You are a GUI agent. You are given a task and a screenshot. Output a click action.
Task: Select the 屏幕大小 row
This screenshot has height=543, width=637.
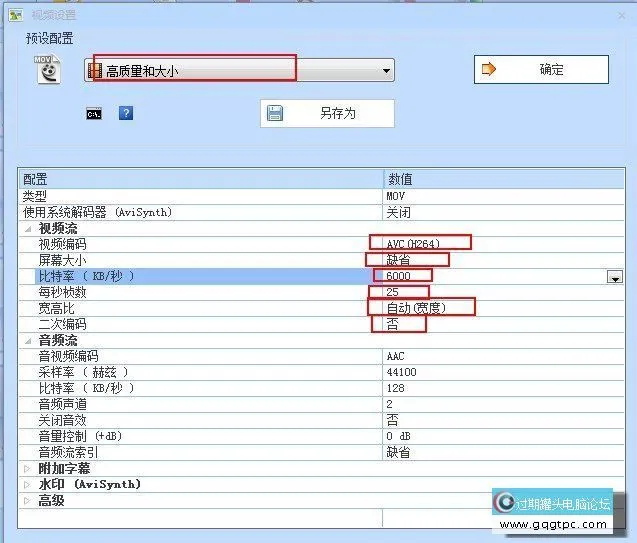(321, 260)
